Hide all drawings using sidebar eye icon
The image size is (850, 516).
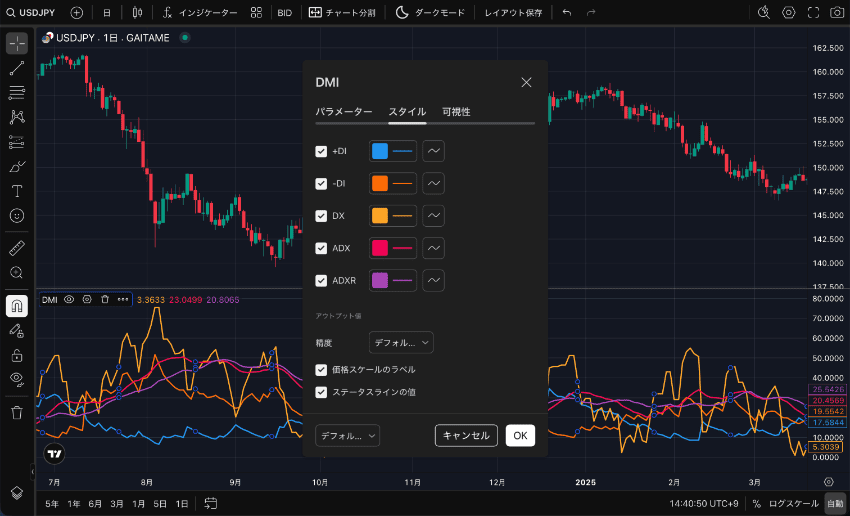[17, 380]
